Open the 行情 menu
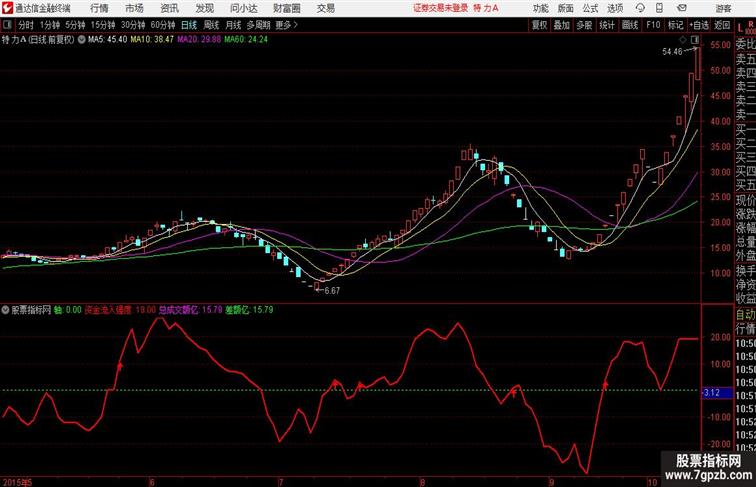Screen dimensions: 756x487 99,8
